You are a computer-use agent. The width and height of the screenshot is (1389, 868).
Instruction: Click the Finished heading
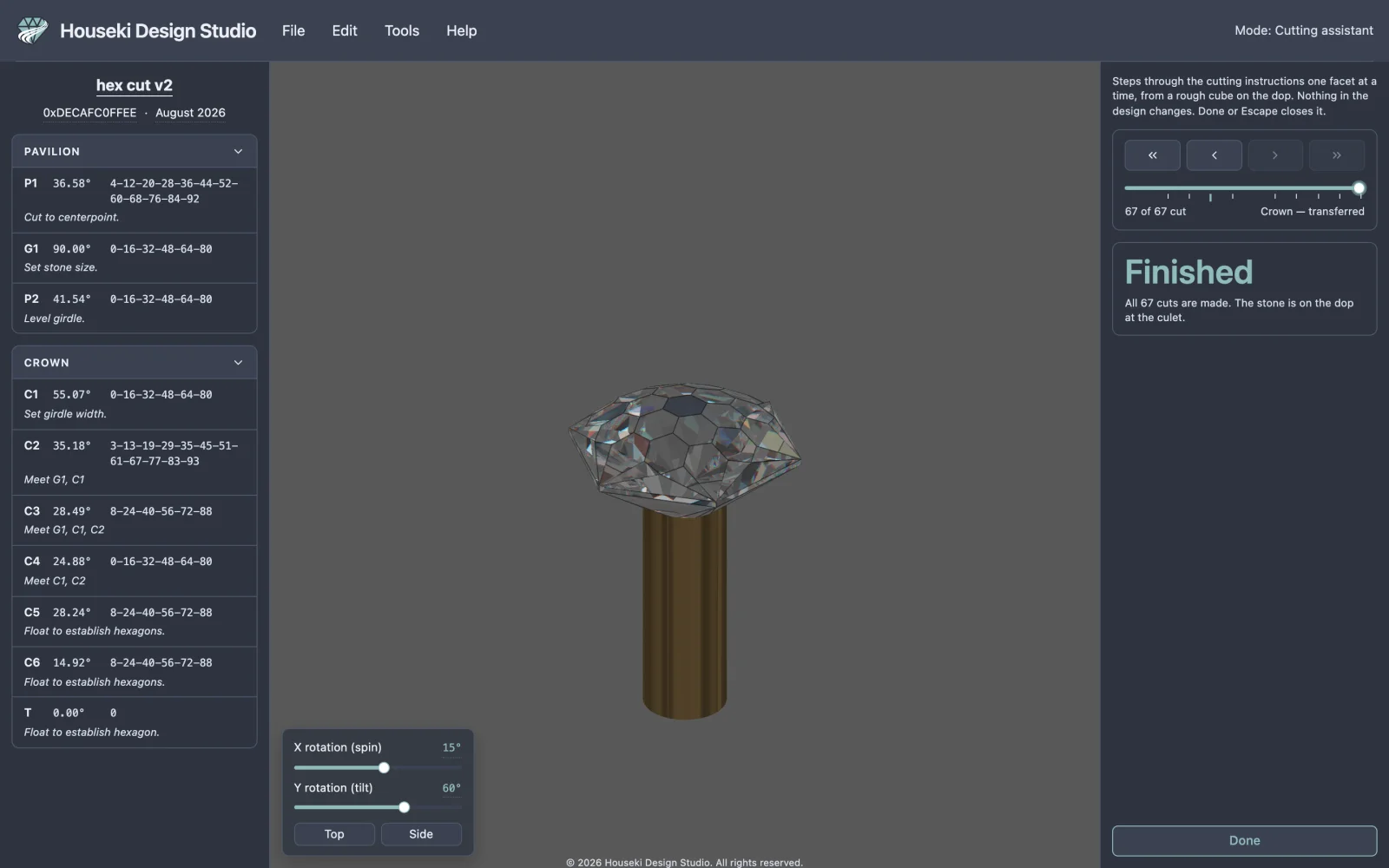pos(1188,273)
